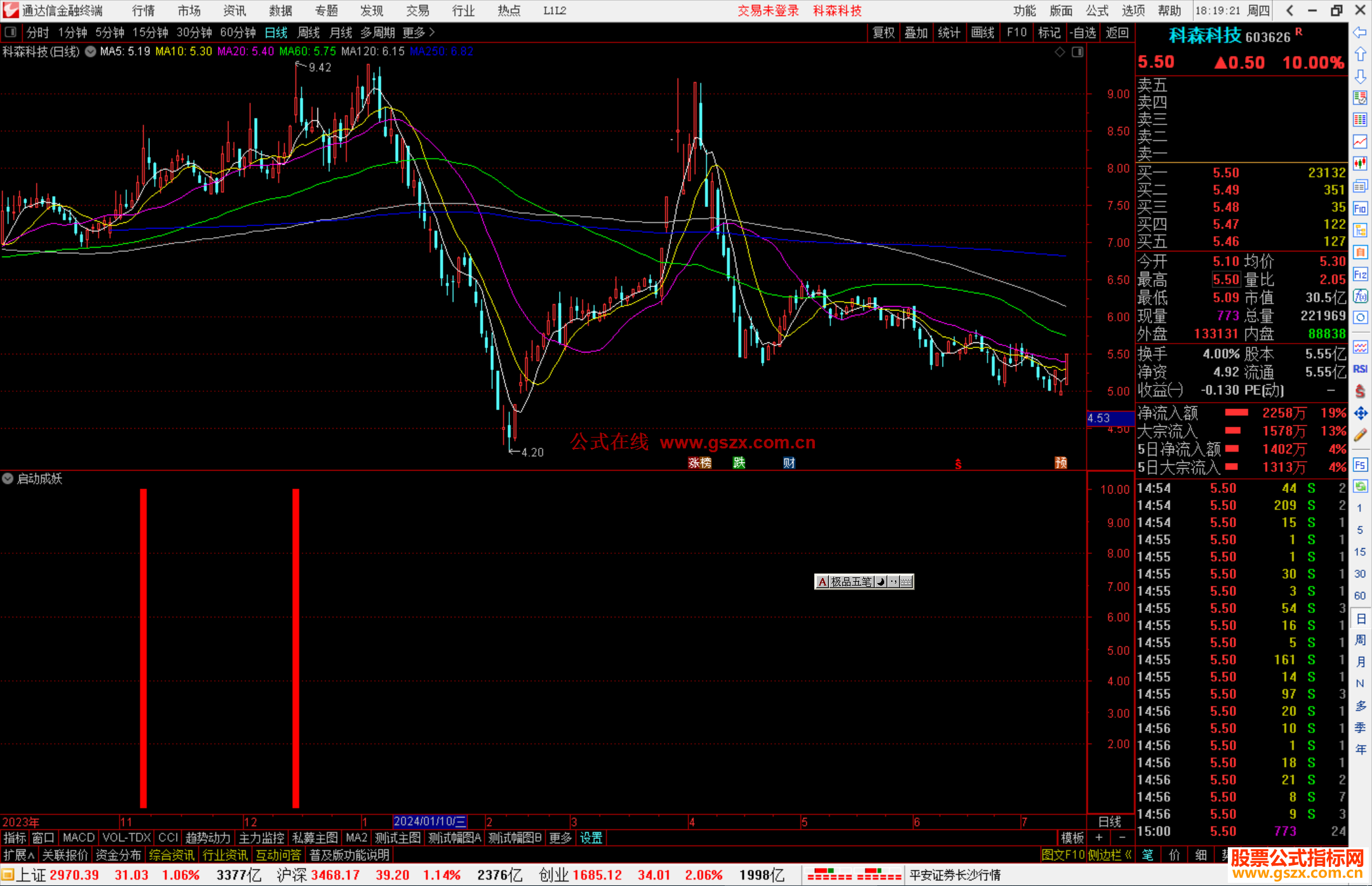Screen dimensions: 1372x886
Task: Toggle the 启动成妖 indicator panel circle button
Action: pyautogui.click(x=8, y=478)
